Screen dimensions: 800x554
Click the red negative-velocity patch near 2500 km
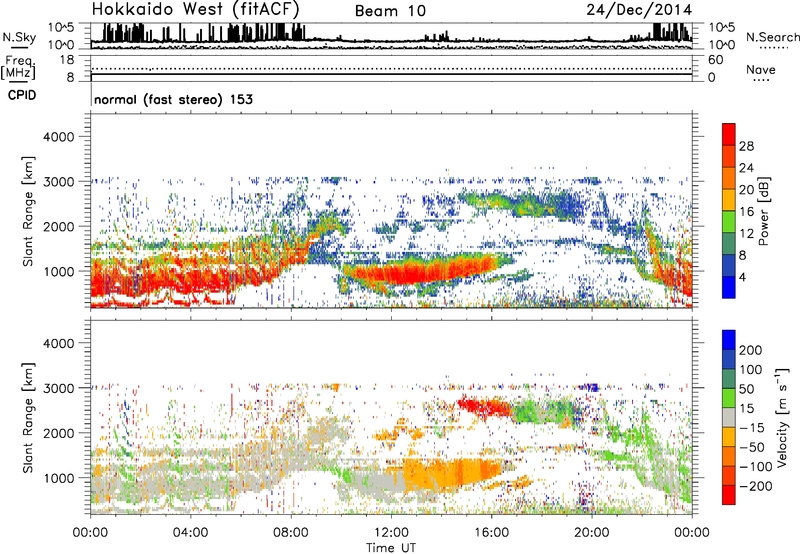tap(485, 407)
